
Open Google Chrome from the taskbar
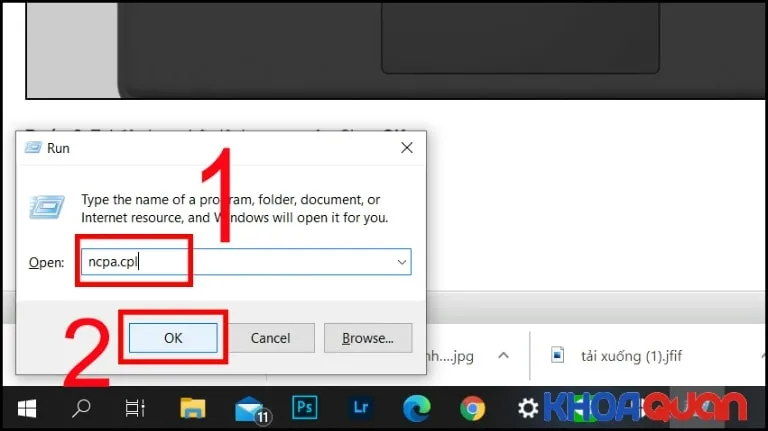point(472,407)
